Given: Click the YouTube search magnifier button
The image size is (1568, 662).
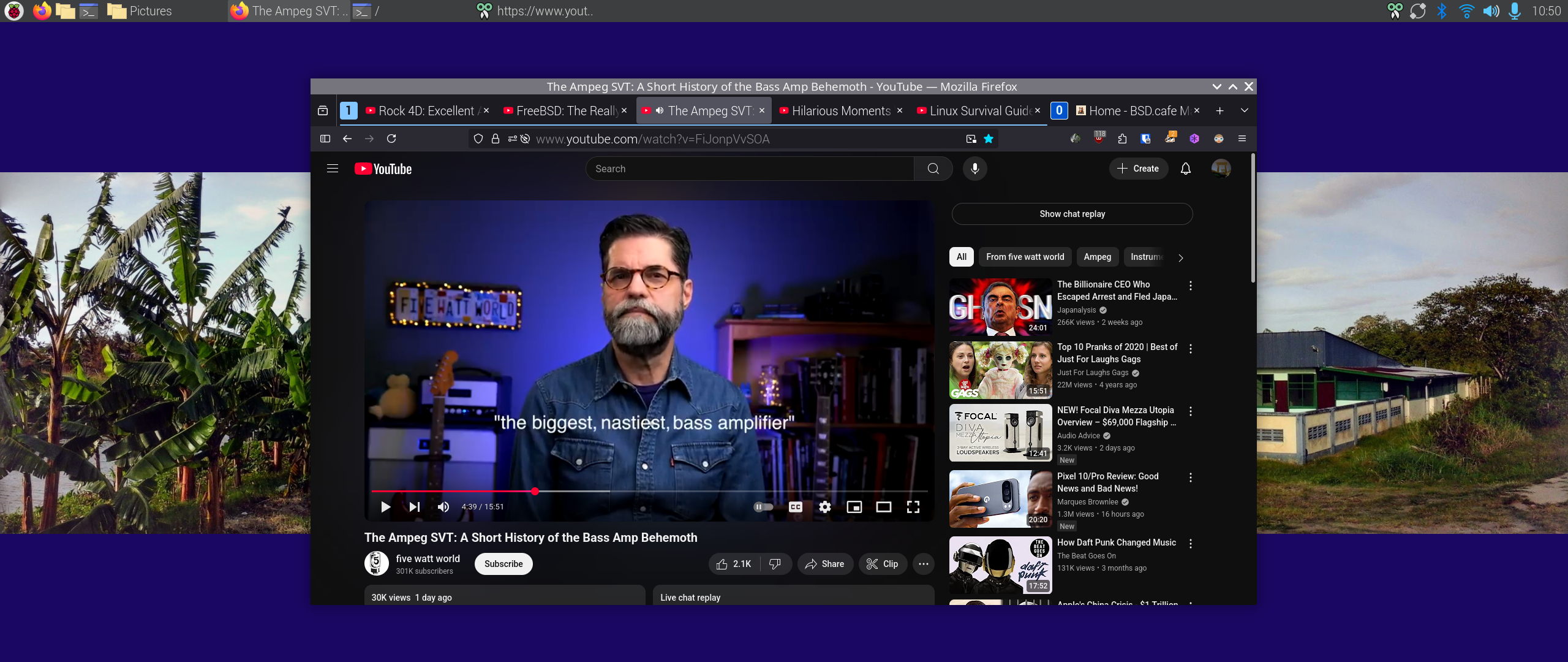Looking at the screenshot, I should click(933, 169).
